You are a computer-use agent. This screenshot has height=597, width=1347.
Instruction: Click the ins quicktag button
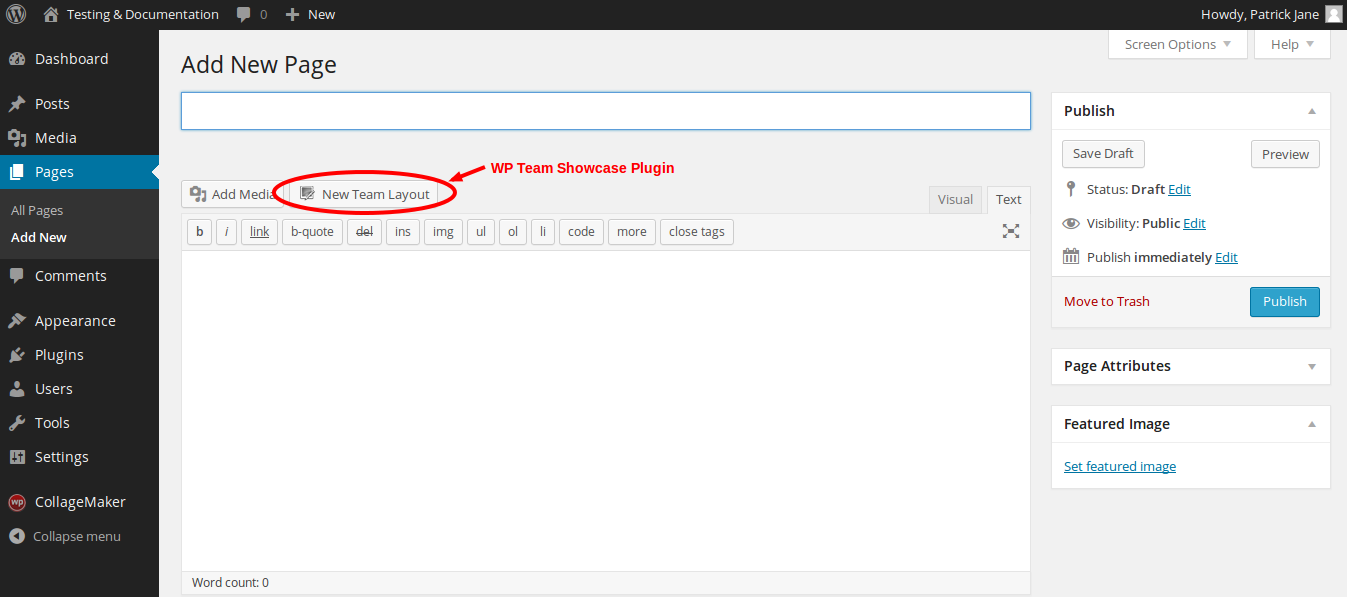tap(403, 232)
